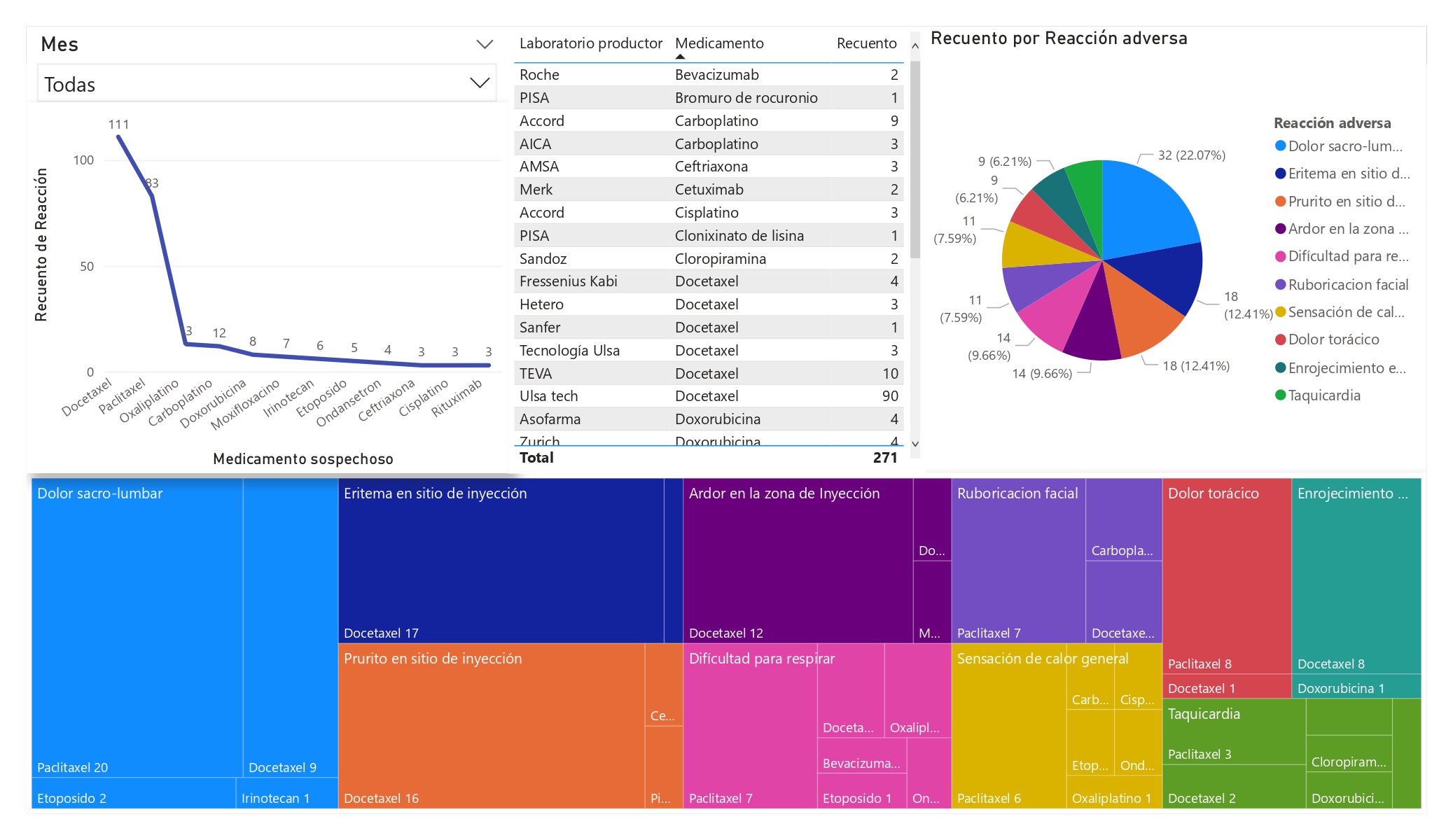This screenshot has height=840, width=1453.
Task: Sort table by Medicamento column header
Action: pos(719,43)
